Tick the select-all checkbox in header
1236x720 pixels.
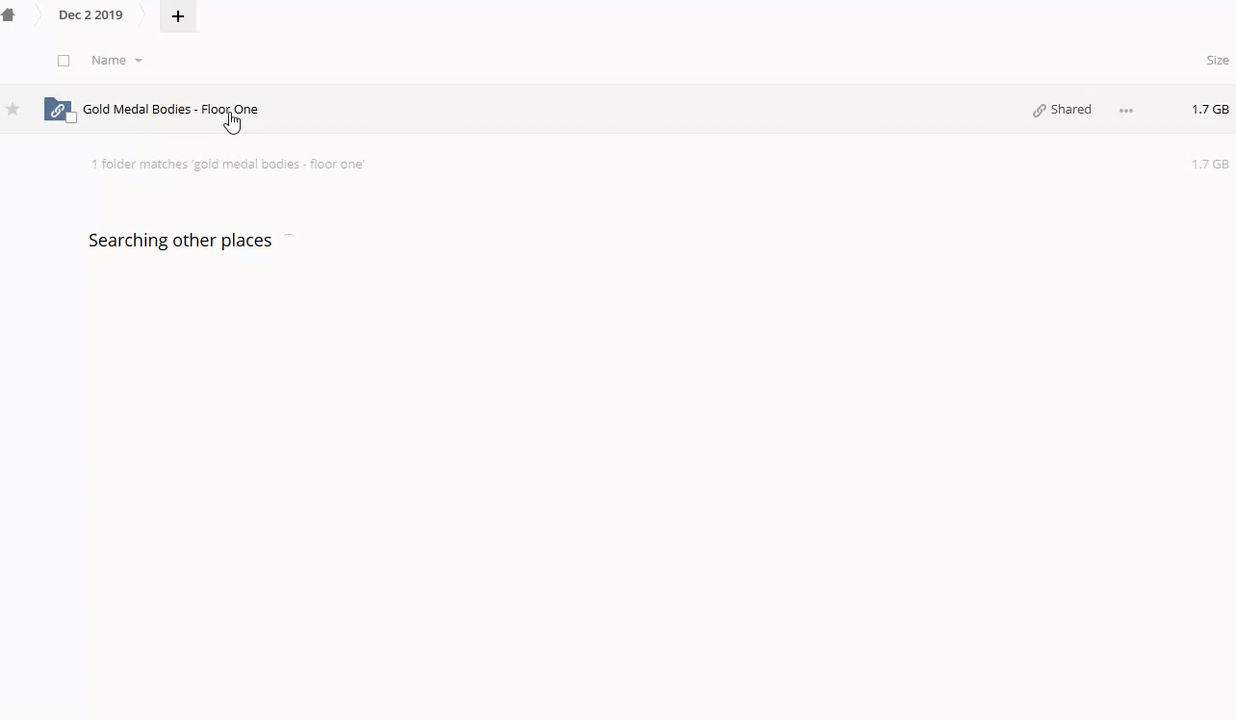[x=64, y=60]
